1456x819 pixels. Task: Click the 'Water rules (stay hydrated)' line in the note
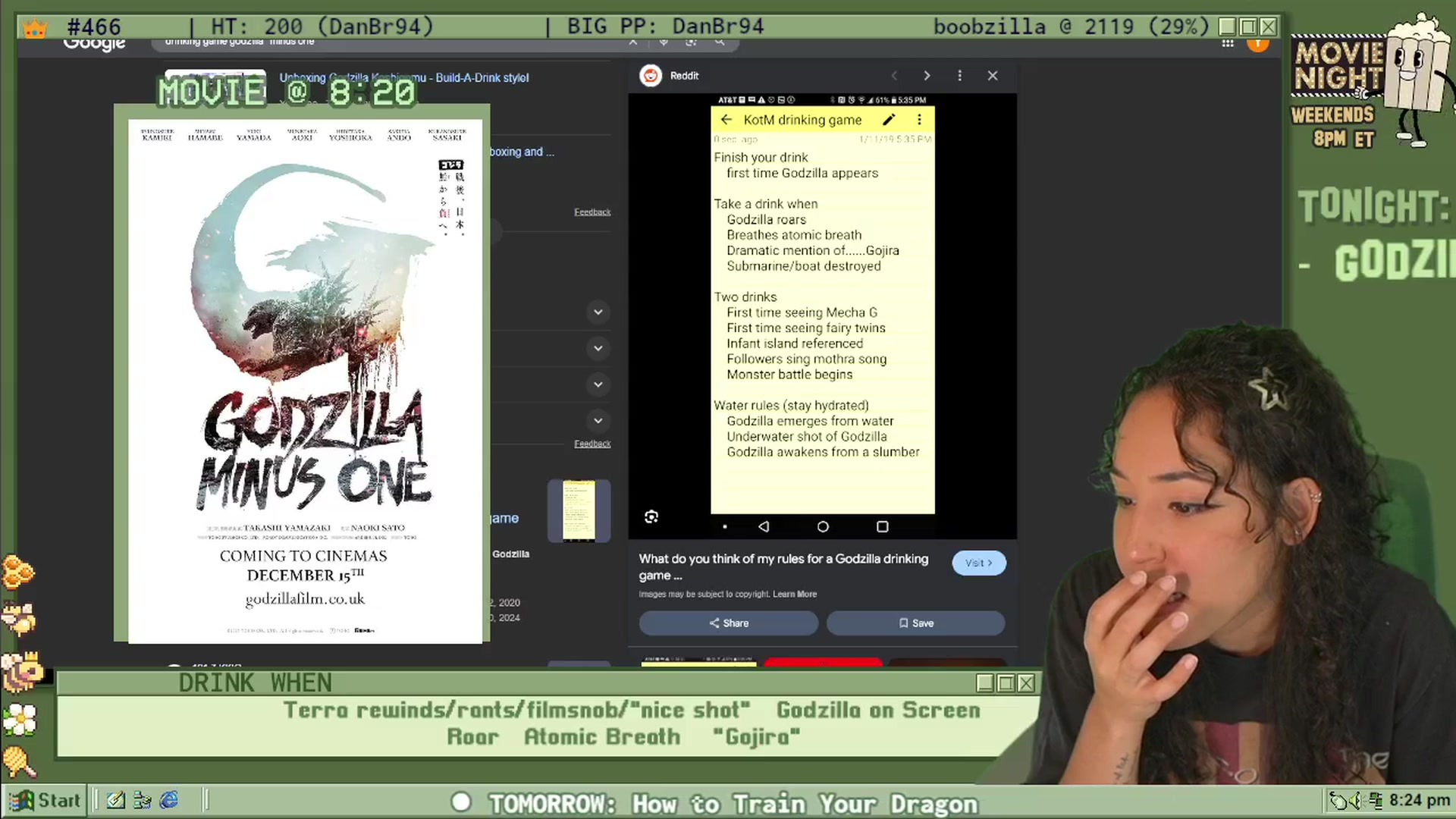click(791, 406)
